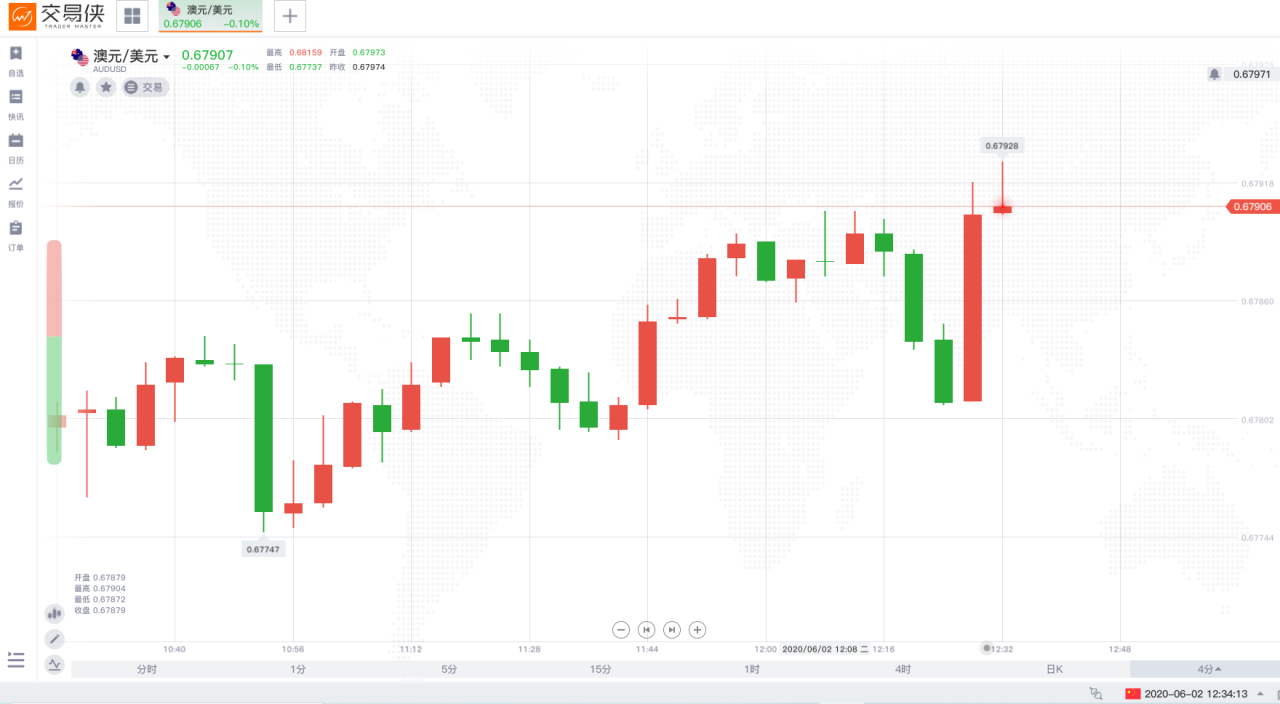This screenshot has height=704, width=1280.
Task: Toggle the favorite star for AUDUSD
Action: (106, 88)
